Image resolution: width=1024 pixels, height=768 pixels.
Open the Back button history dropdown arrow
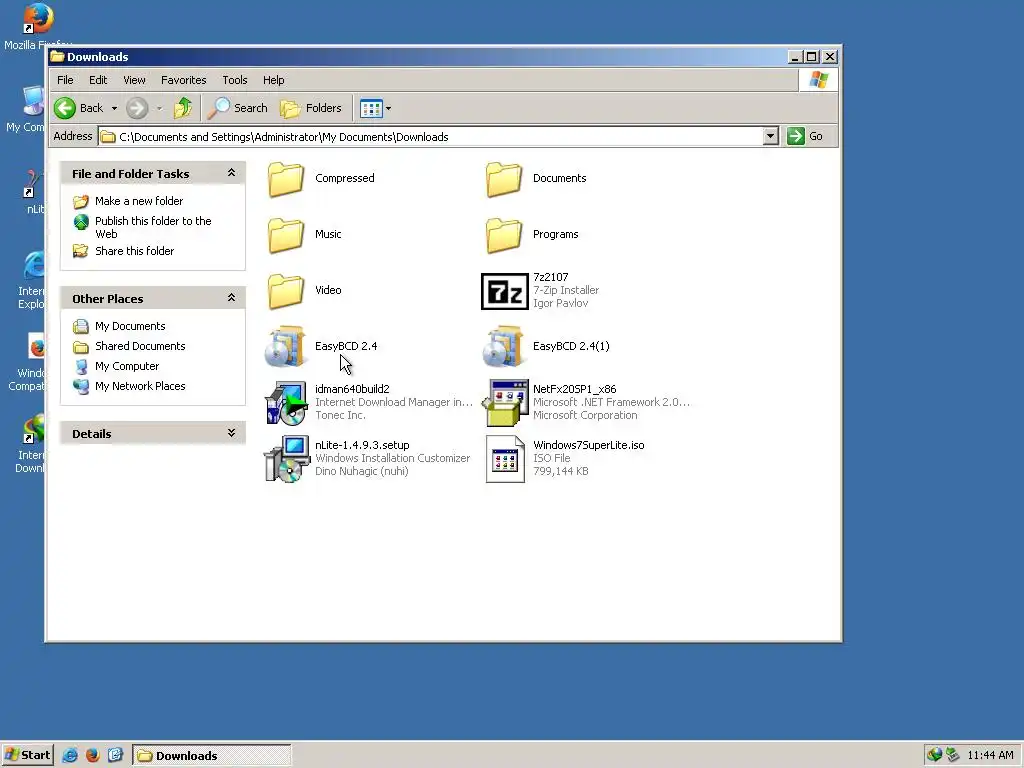point(114,108)
